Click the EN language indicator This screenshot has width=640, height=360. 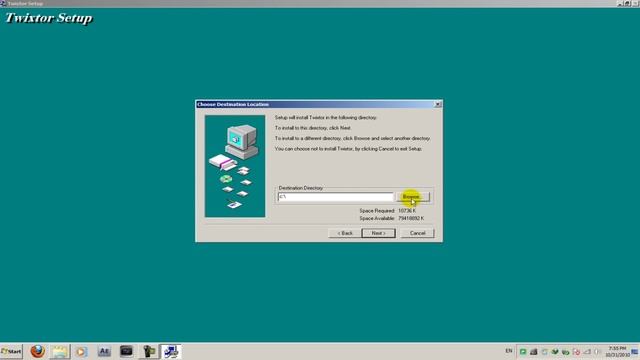coord(509,351)
